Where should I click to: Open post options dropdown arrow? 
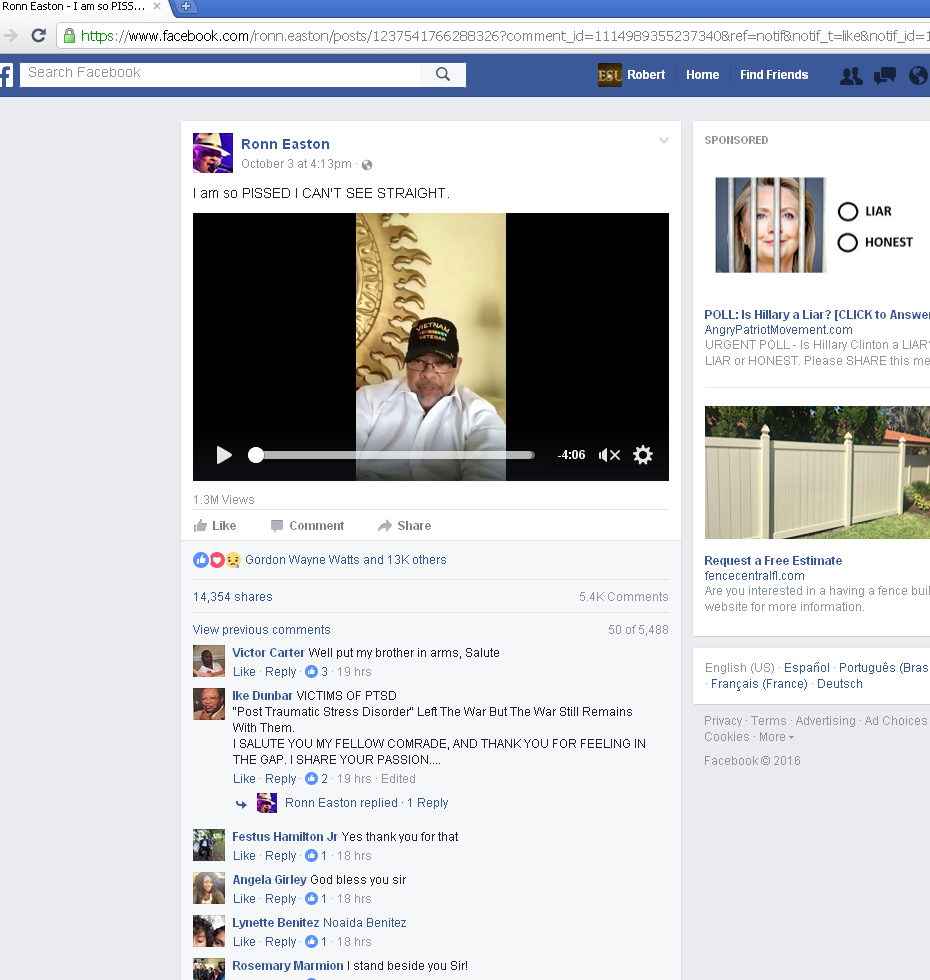663,141
